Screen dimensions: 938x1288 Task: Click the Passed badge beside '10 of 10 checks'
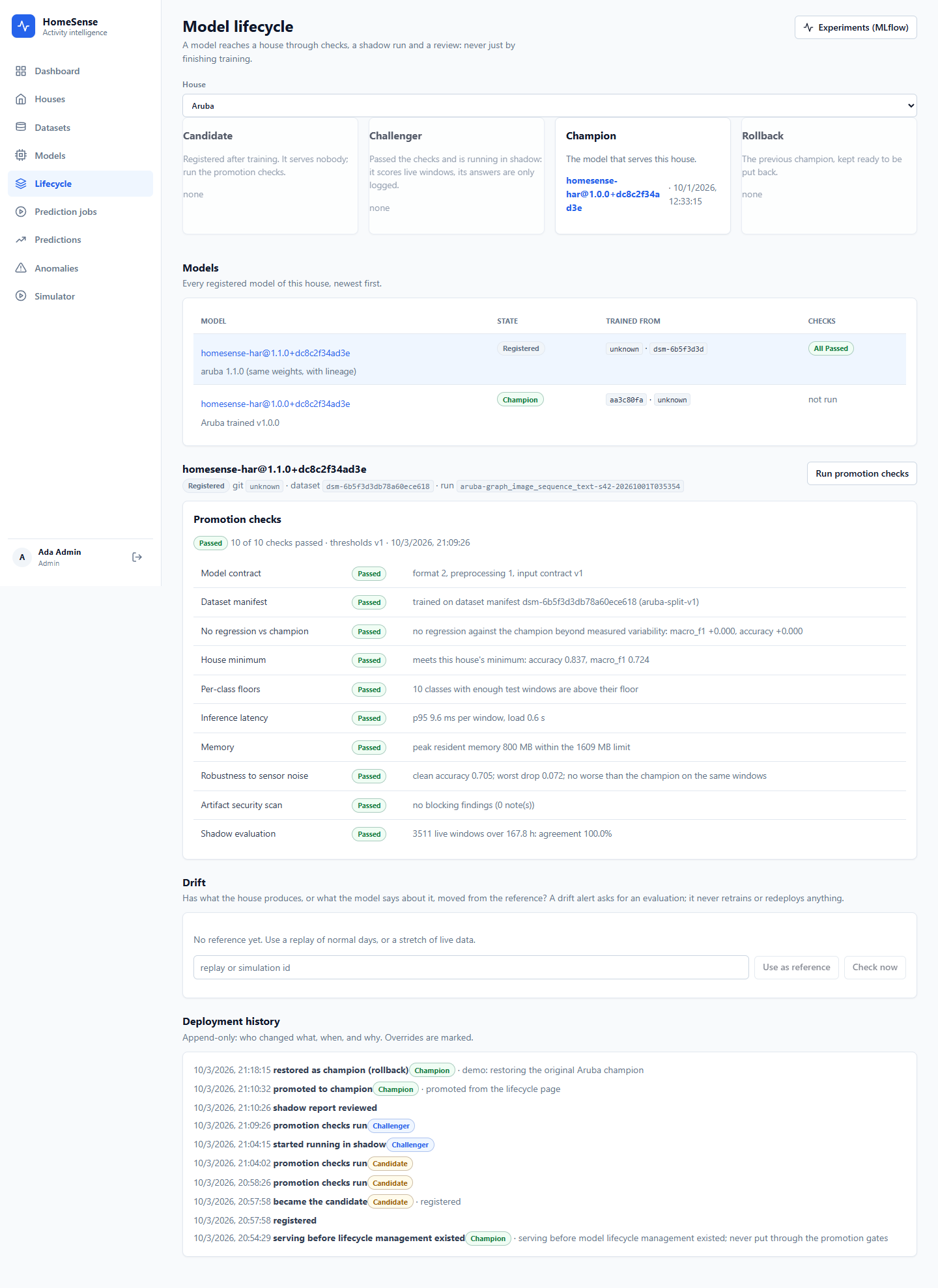point(210,543)
